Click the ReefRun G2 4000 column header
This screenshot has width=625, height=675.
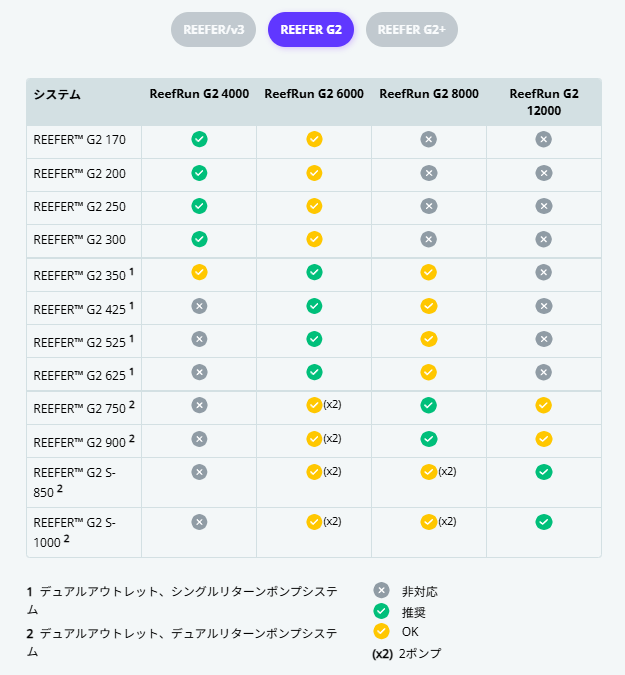199,94
